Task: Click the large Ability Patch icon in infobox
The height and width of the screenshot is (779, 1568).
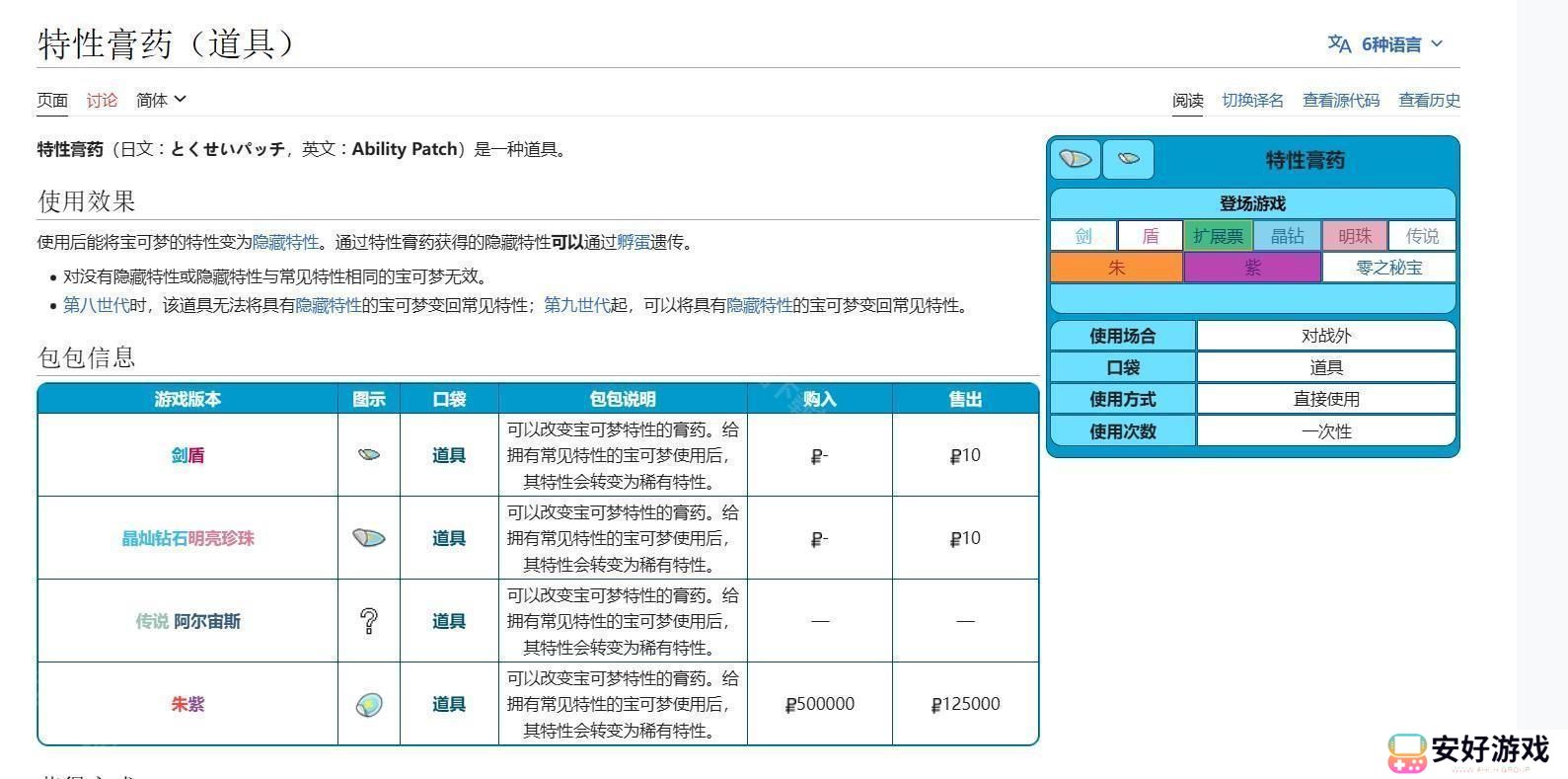Action: 1075,159
